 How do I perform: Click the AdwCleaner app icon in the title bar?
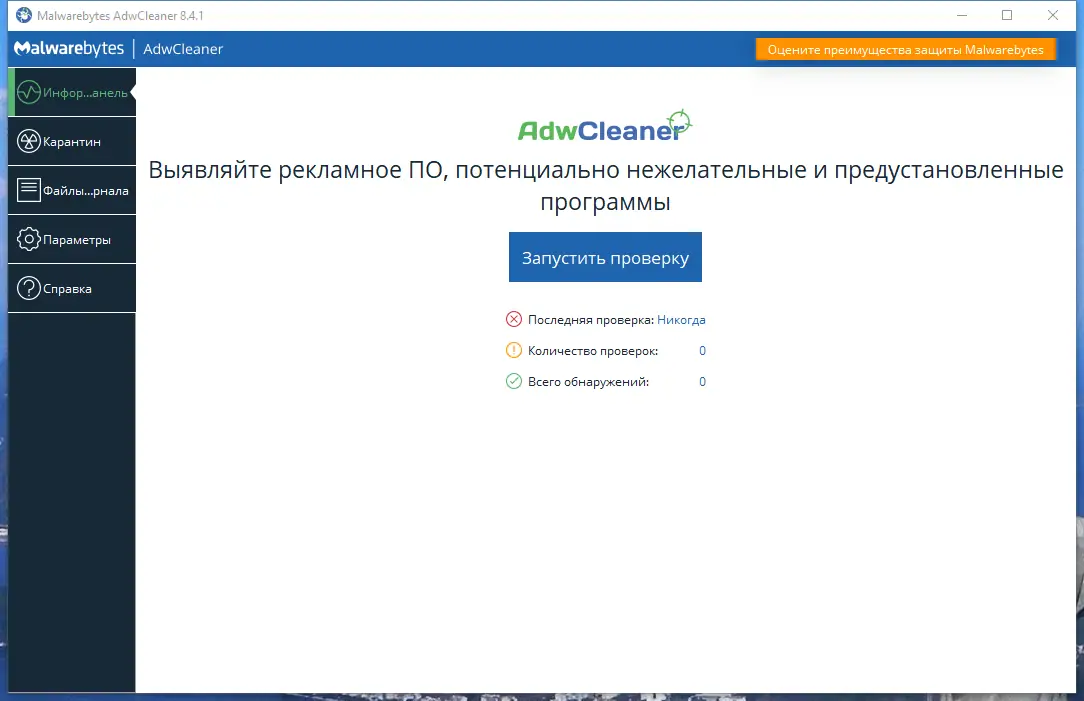pyautogui.click(x=24, y=15)
